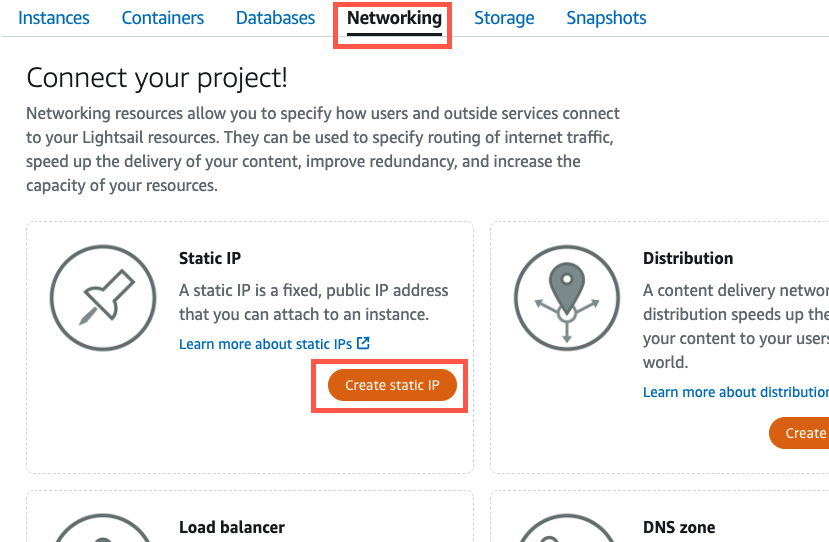Click the Distribution map pin icon
Image resolution: width=829 pixels, height=542 pixels.
pyautogui.click(x=566, y=298)
